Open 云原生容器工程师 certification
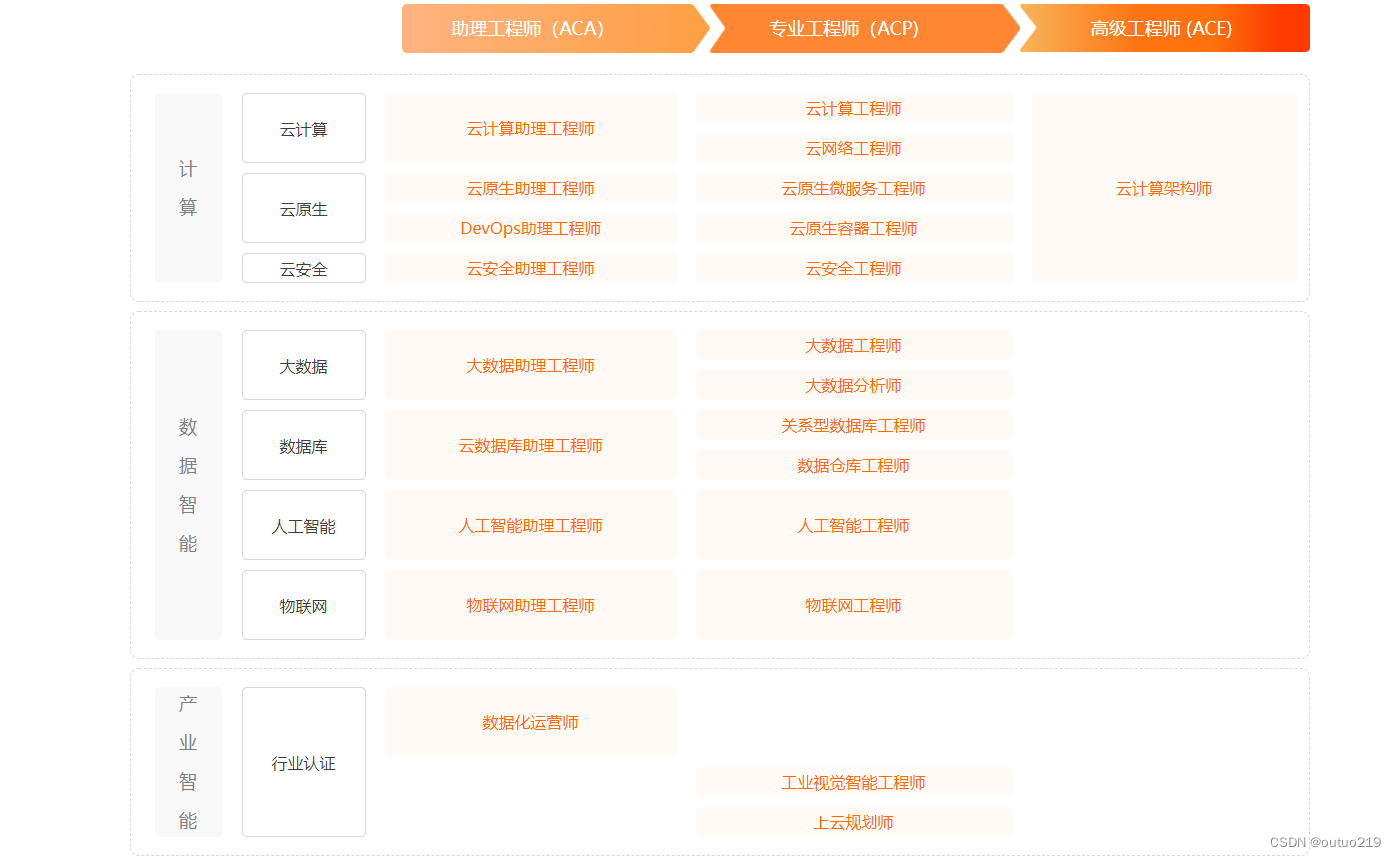This screenshot has height=857, width=1396. [x=854, y=228]
